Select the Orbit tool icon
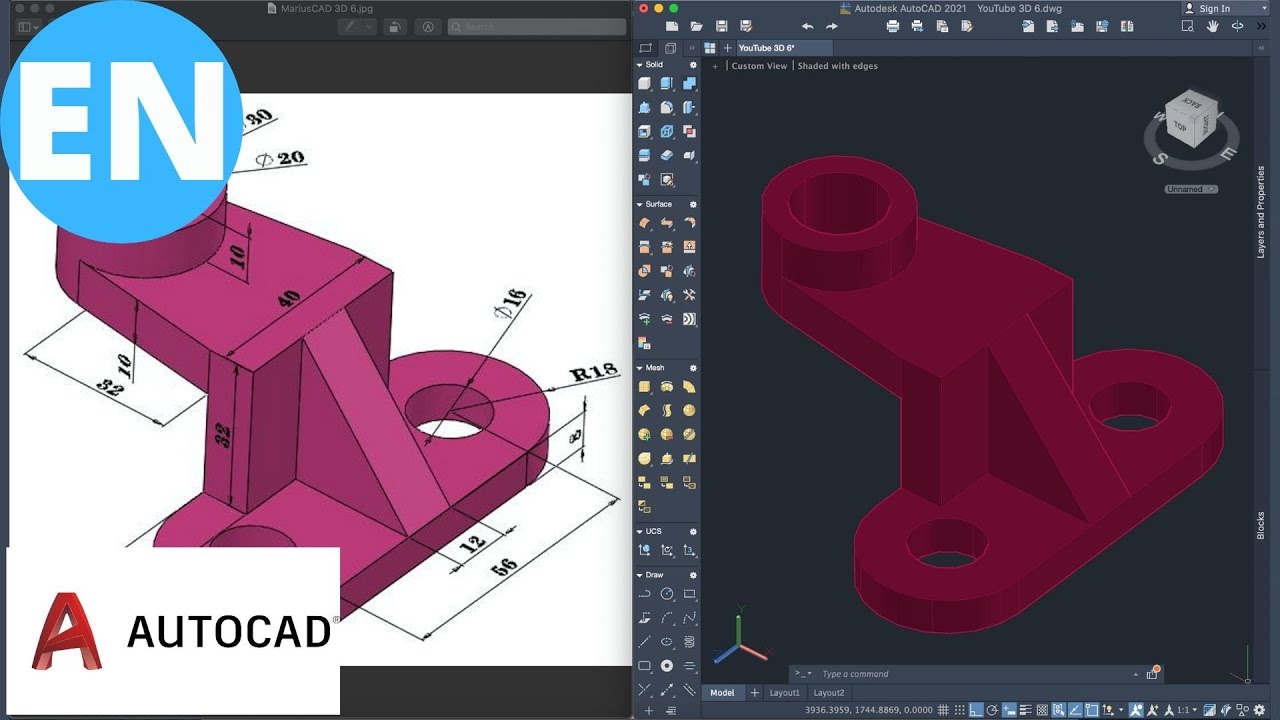 point(1237,26)
